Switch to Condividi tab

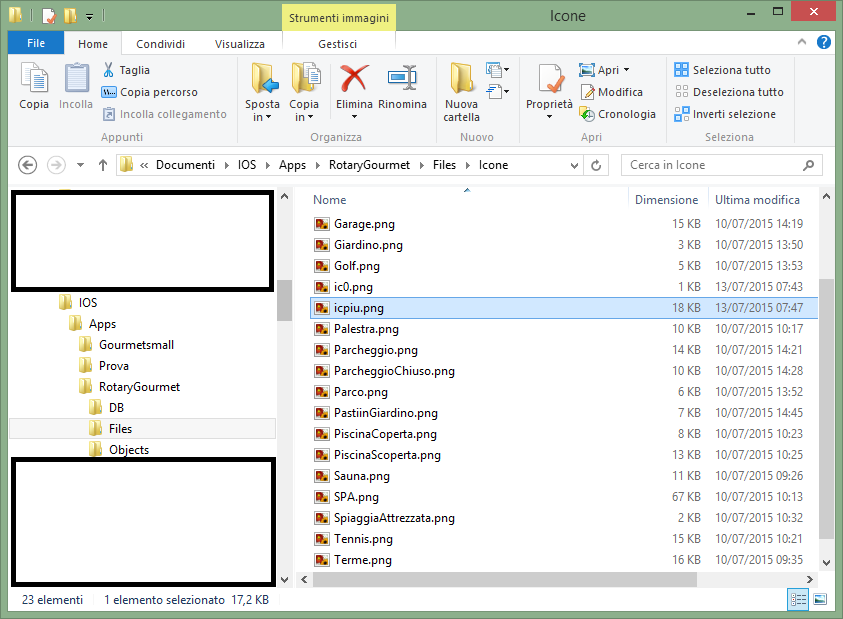160,44
